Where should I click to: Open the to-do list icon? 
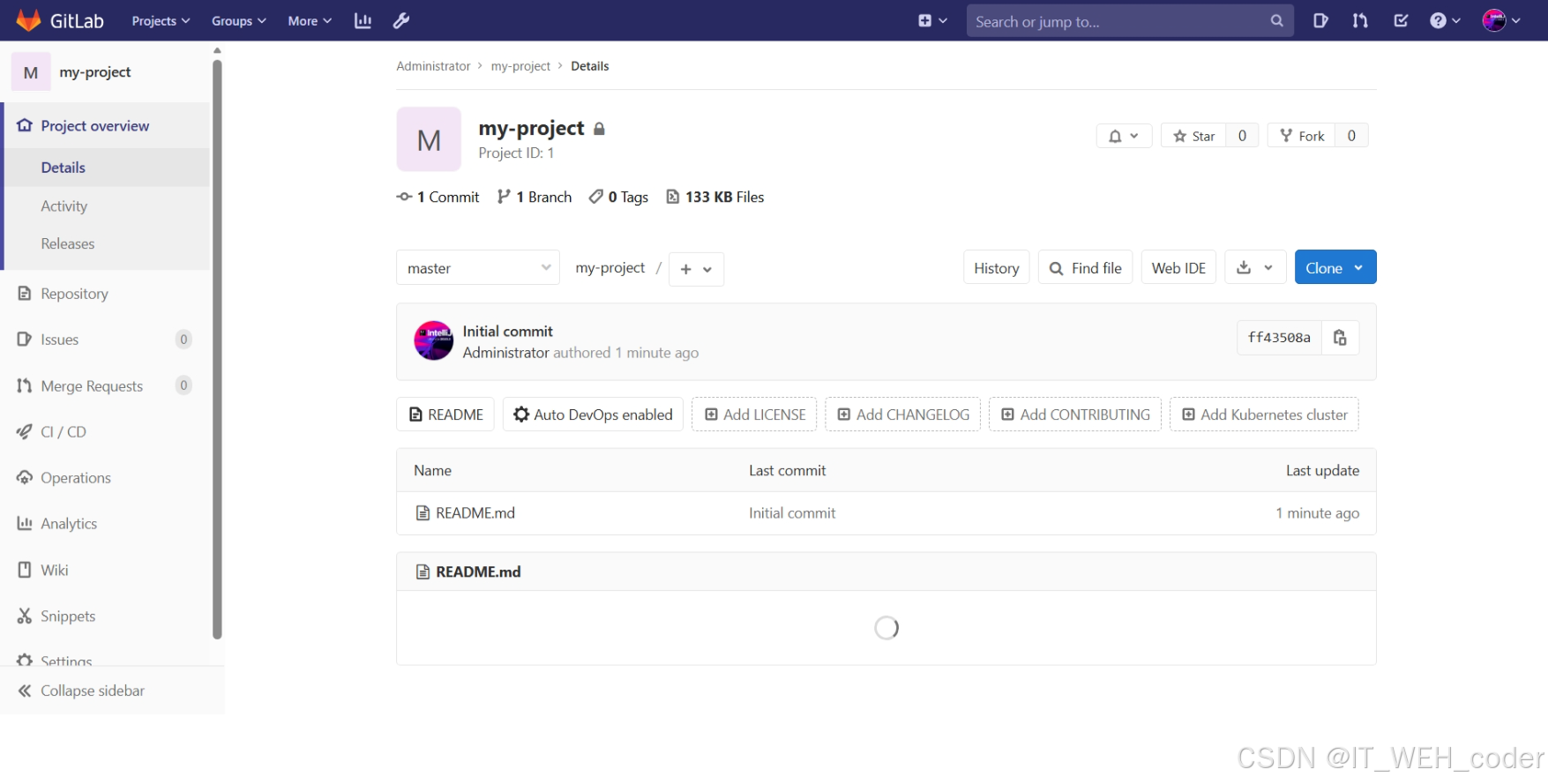tap(1401, 20)
